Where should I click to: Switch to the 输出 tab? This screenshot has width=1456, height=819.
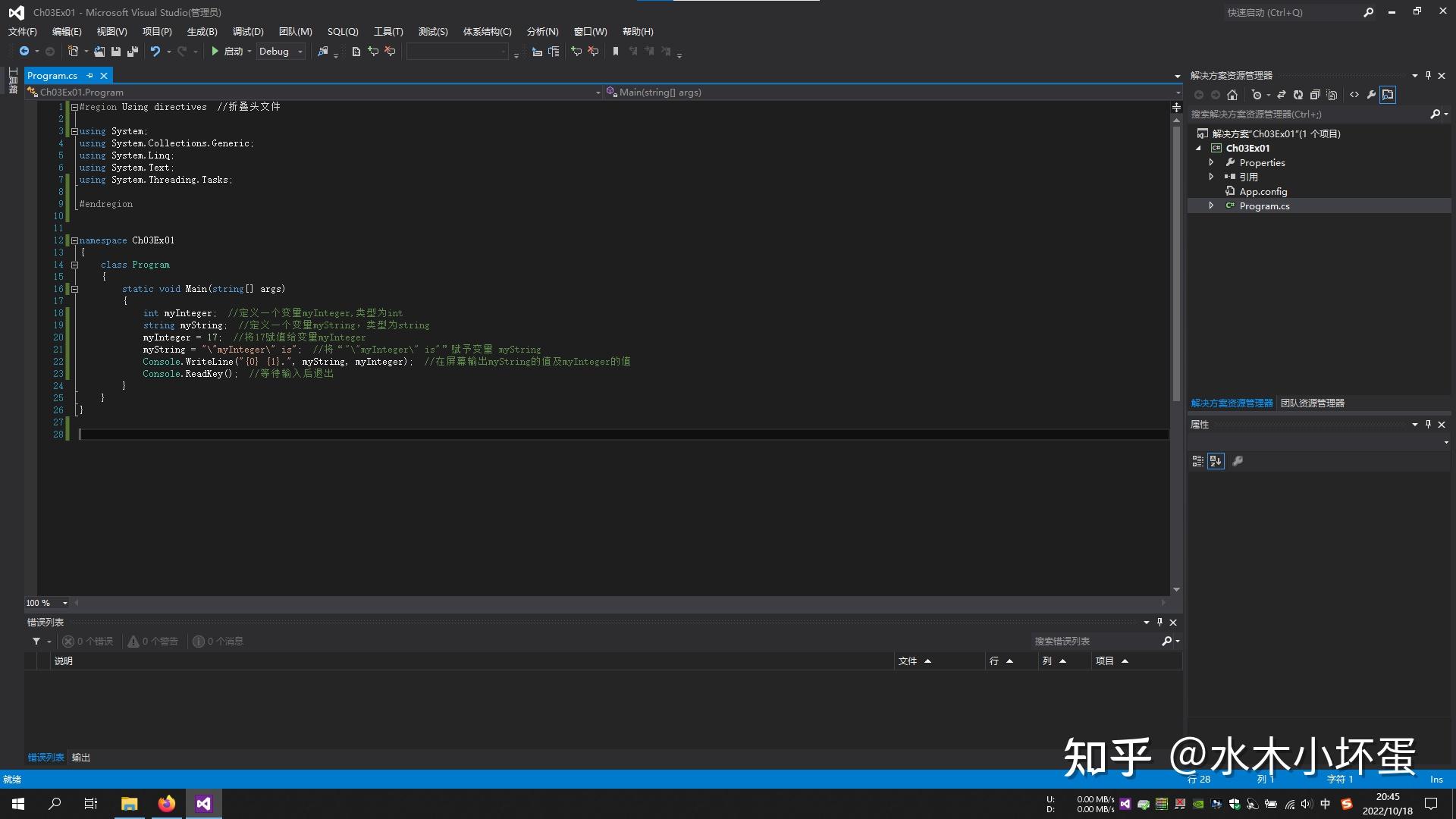(80, 758)
